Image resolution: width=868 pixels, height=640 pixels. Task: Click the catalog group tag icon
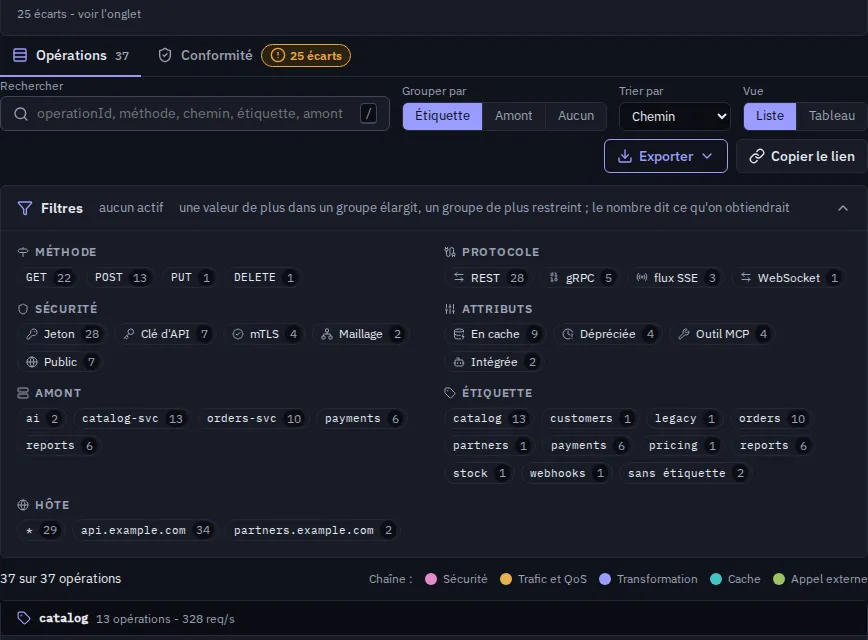coord(24,618)
